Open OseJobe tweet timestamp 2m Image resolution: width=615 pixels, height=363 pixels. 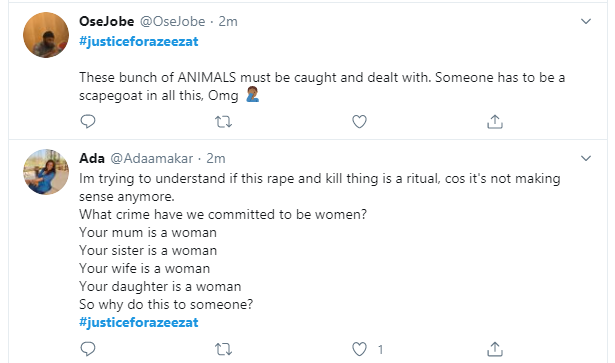click(228, 21)
